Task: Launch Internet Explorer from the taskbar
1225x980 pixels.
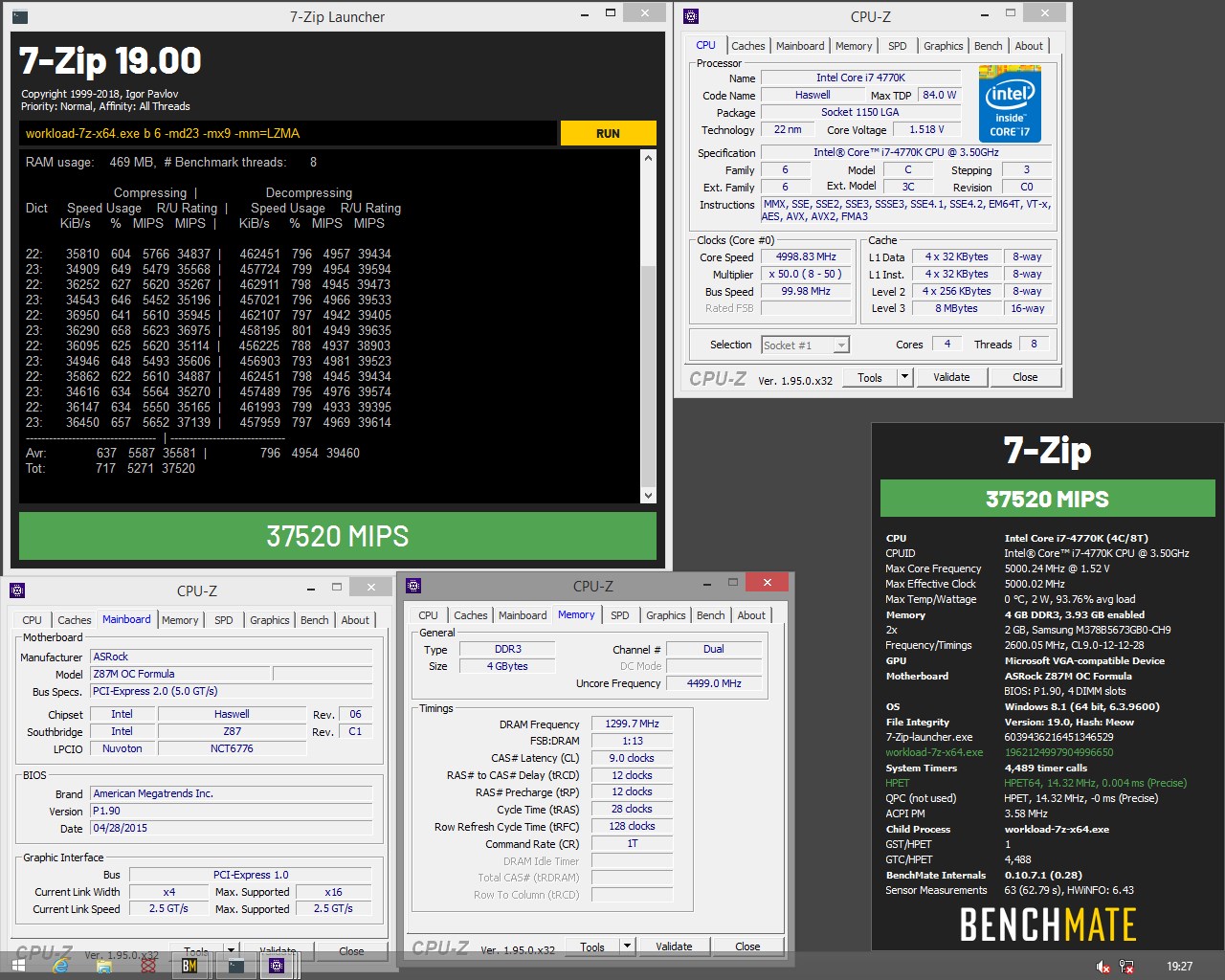Action: (61, 966)
